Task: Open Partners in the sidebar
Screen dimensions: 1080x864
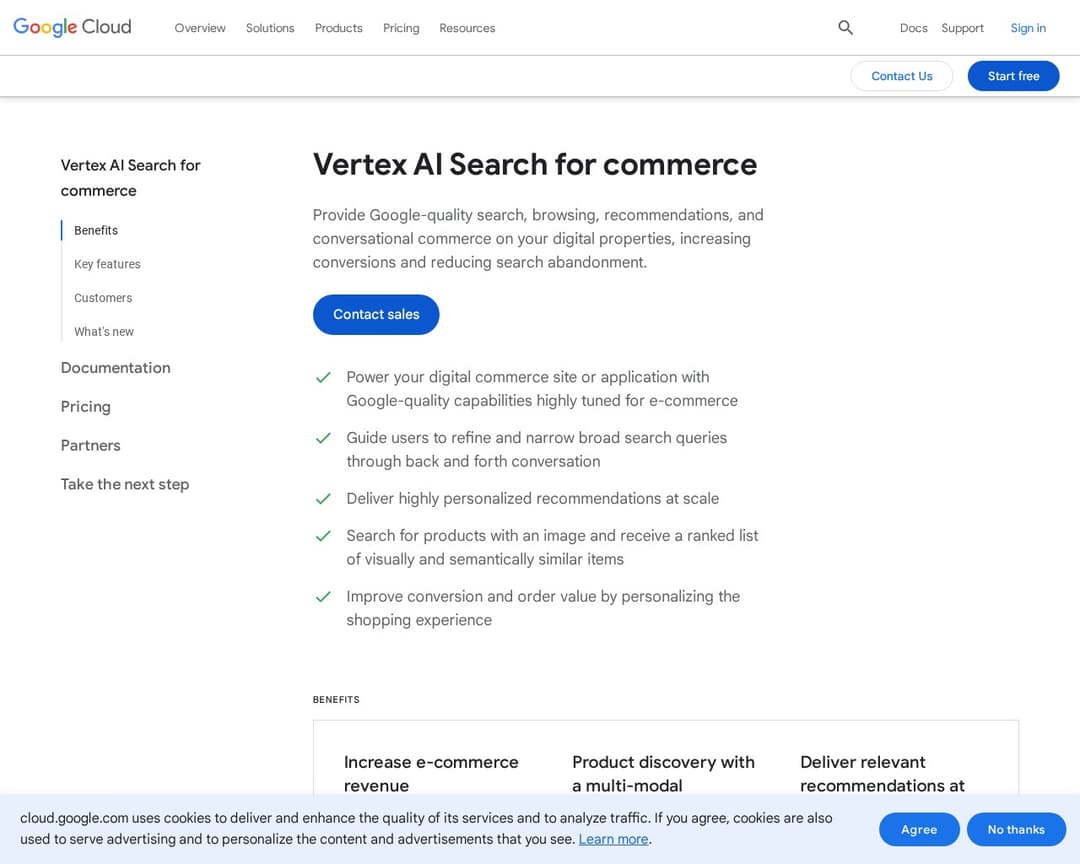Action: [x=90, y=445]
